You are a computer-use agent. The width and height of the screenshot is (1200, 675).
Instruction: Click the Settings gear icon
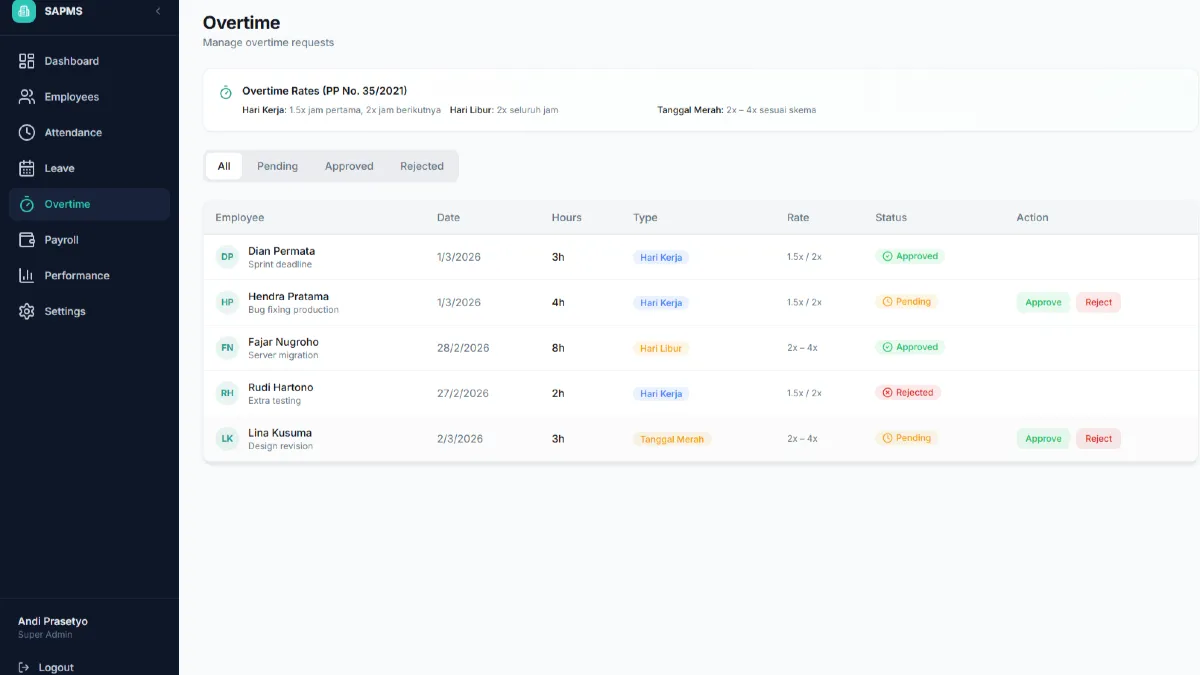pos(27,311)
